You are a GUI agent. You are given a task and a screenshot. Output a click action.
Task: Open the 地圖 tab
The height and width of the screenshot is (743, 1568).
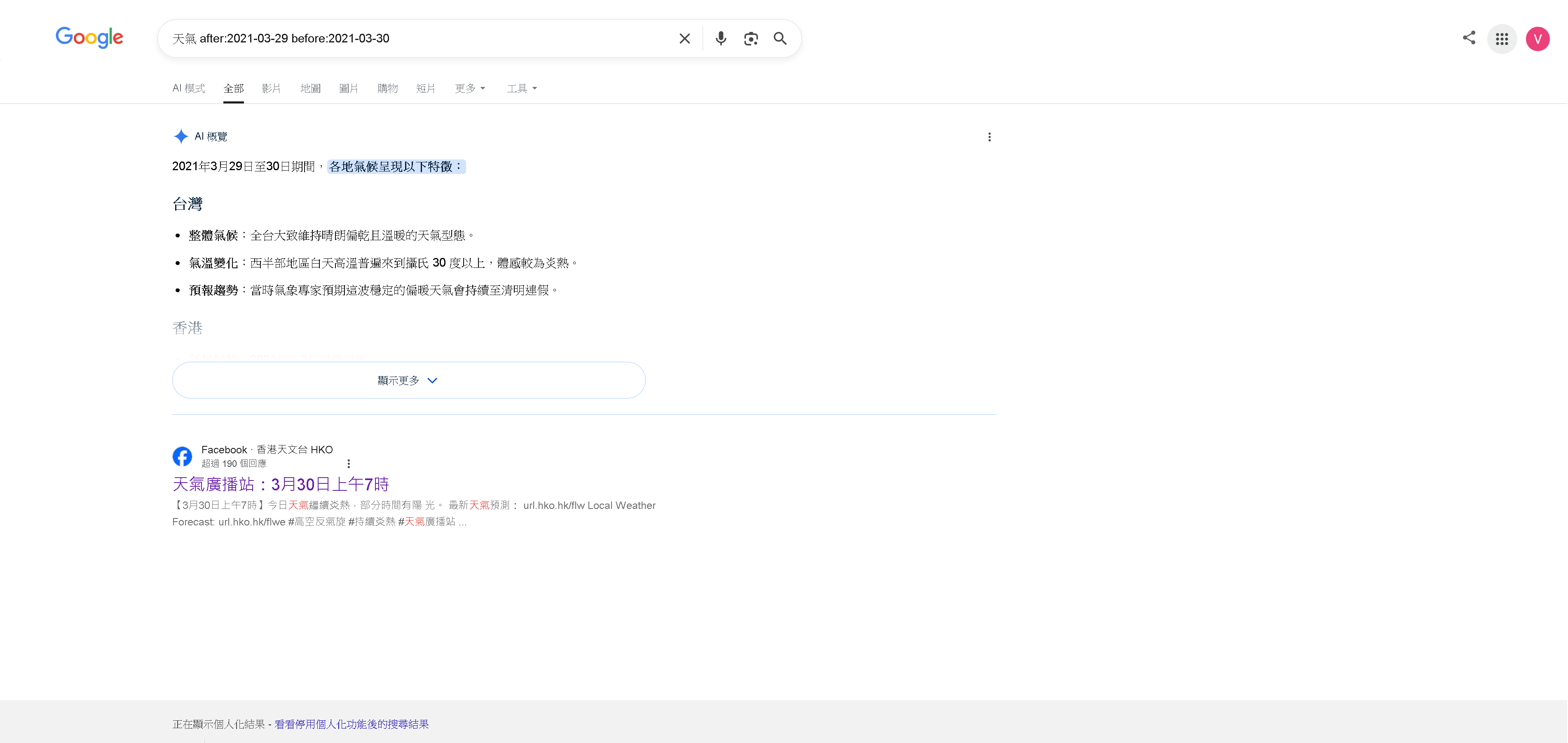[x=310, y=88]
